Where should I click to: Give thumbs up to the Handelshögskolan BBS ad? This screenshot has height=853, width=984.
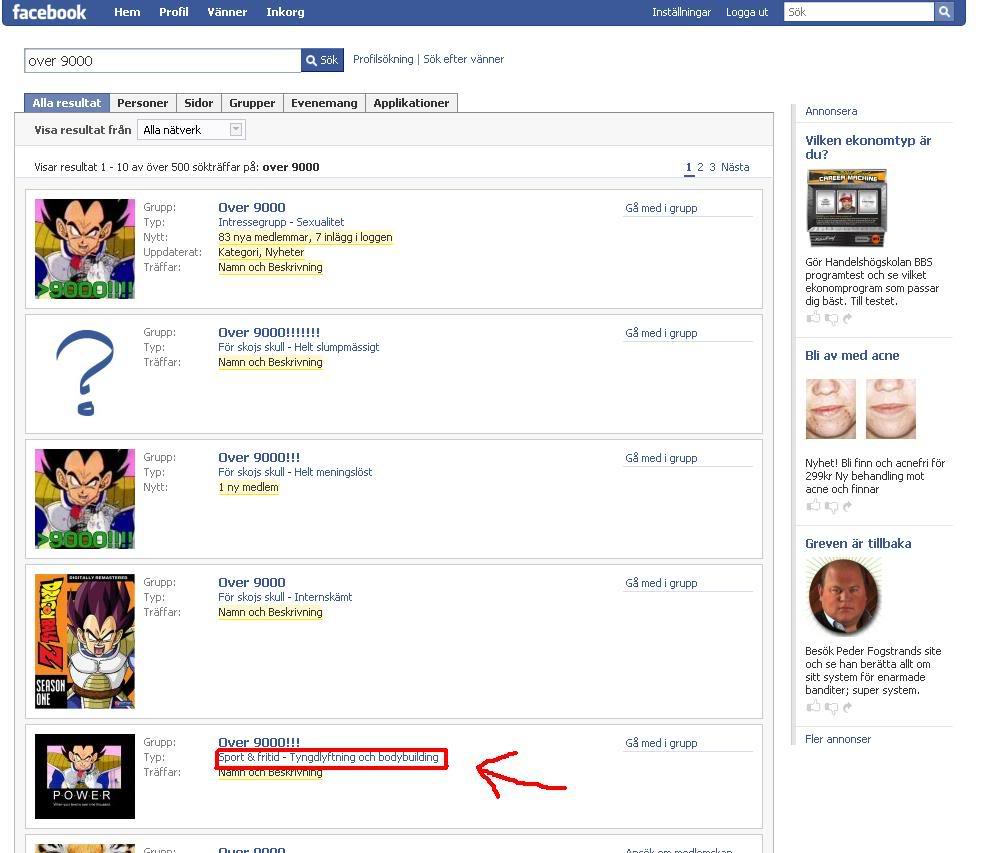[813, 318]
